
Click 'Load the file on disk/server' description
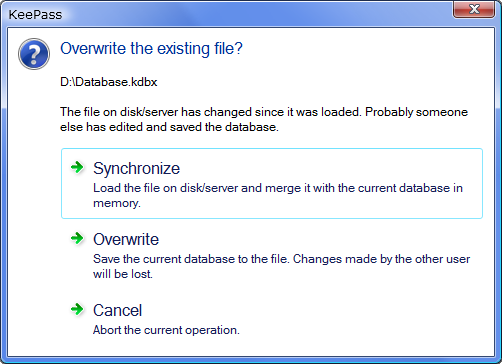click(166, 188)
